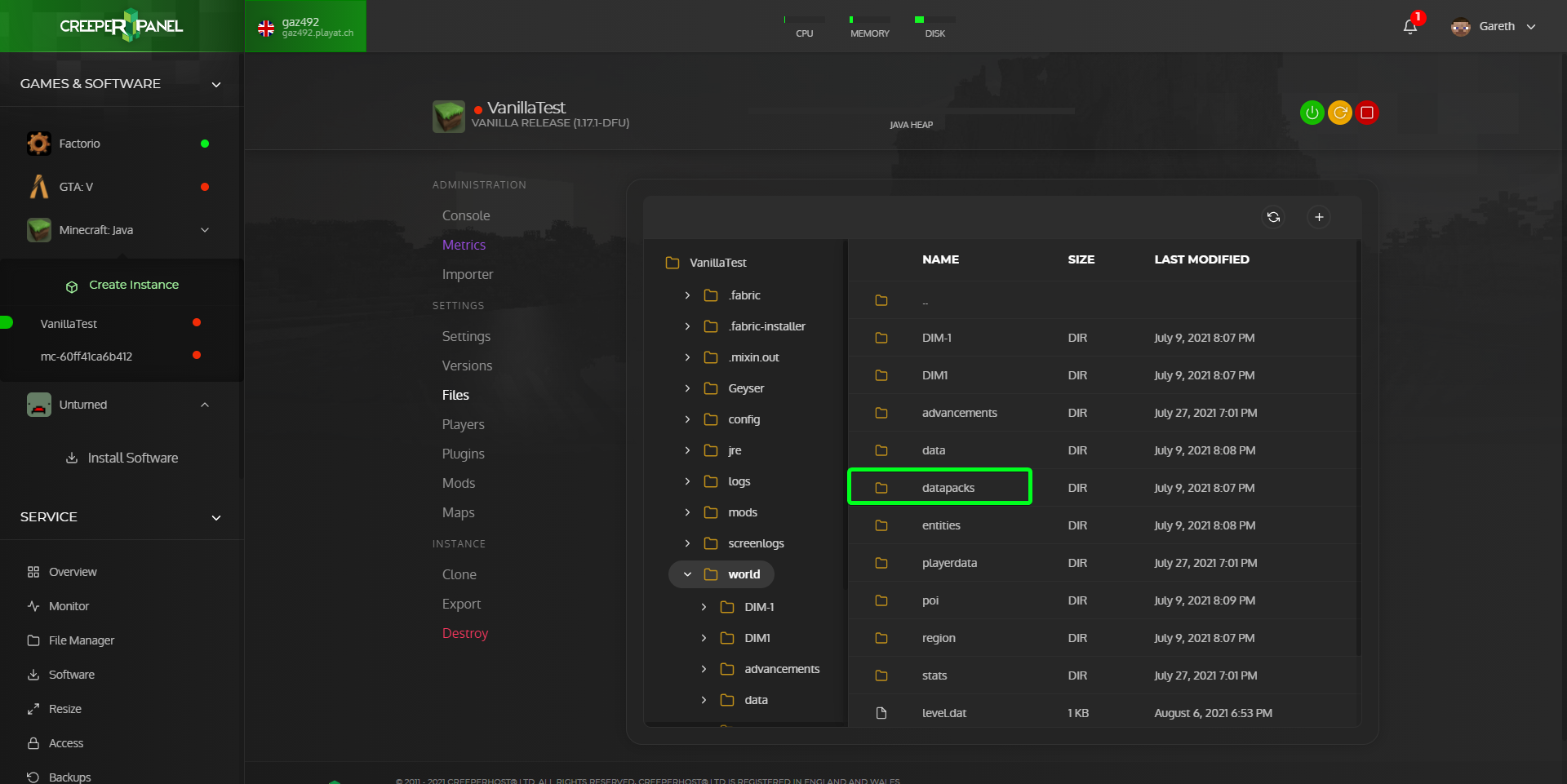Select the VanillaTest instance in sidebar
This screenshot has height=784, width=1567.
69,324
